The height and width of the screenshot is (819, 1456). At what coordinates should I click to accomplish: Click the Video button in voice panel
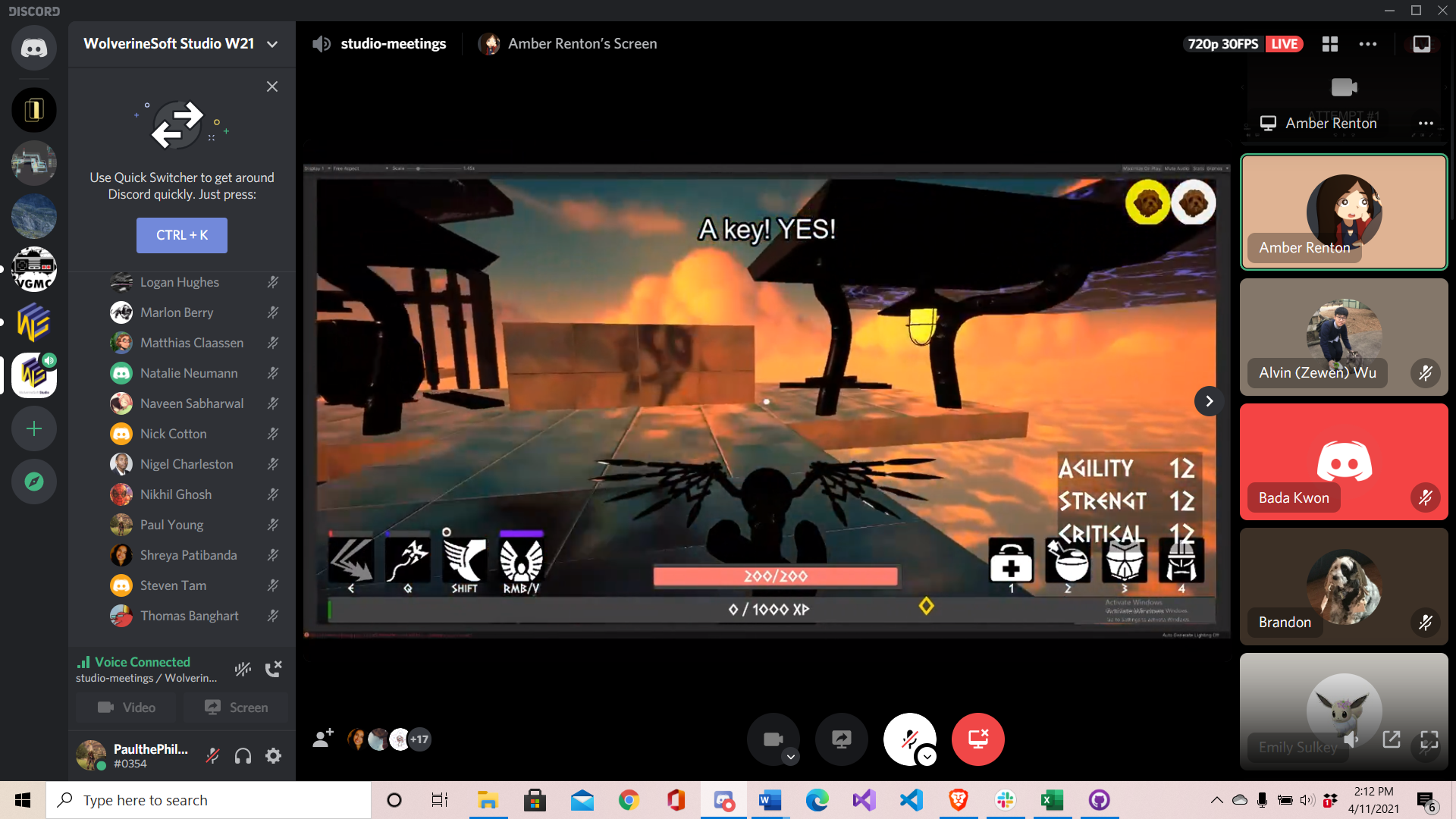(126, 708)
